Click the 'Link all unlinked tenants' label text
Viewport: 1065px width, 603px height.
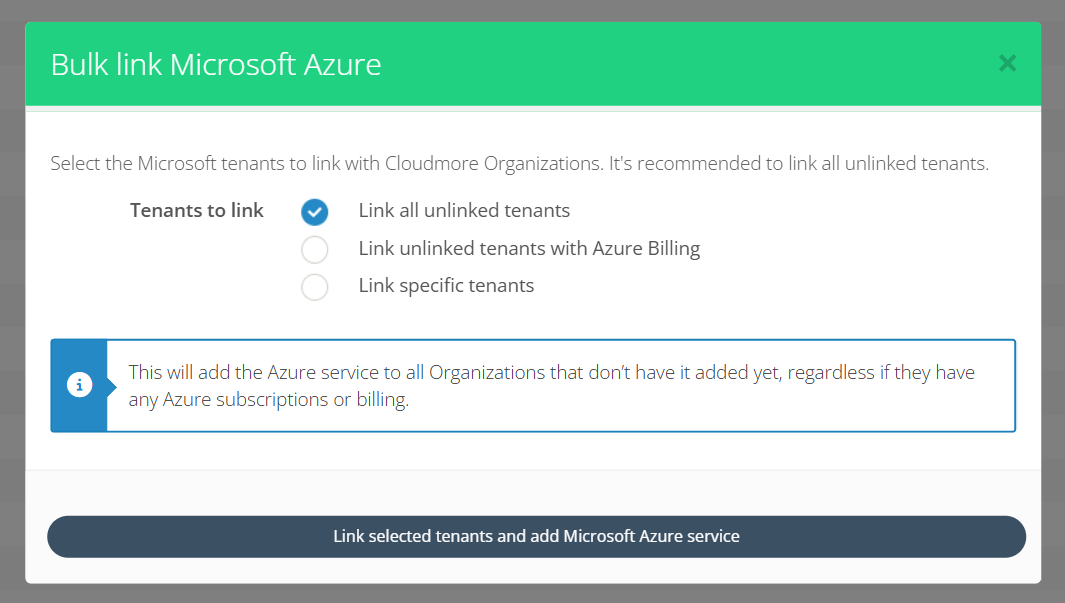(x=464, y=211)
